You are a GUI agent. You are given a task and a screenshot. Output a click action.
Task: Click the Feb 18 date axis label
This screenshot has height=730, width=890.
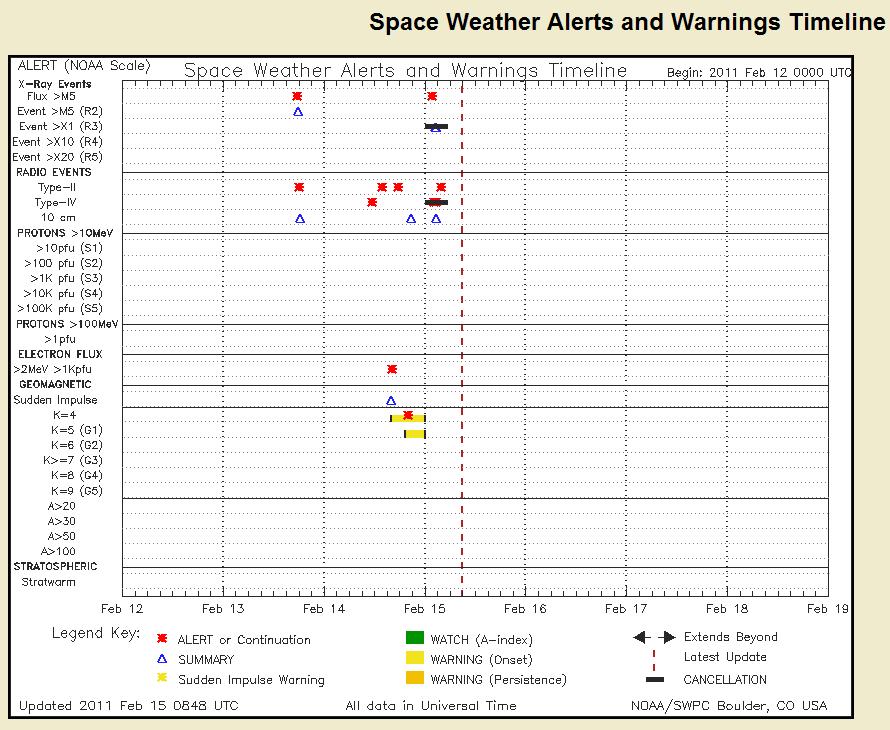(x=727, y=609)
